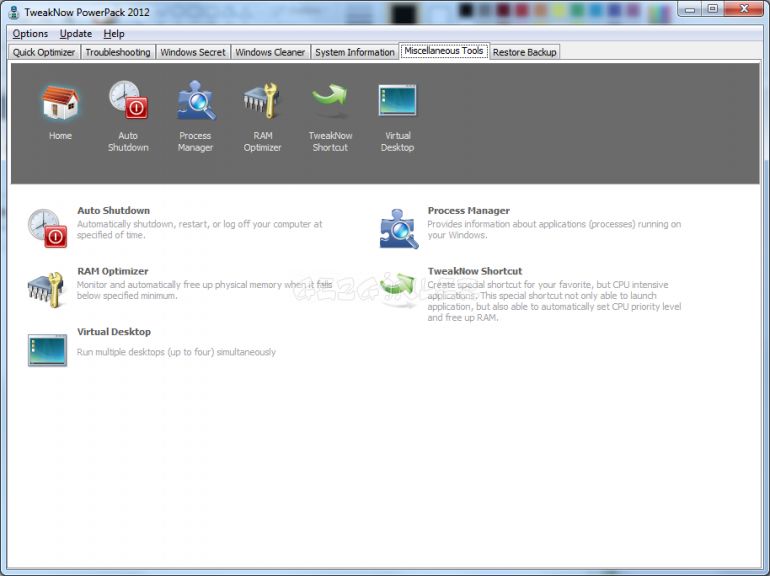The height and width of the screenshot is (576, 770).
Task: Click the Process Manager heading link
Action: (x=468, y=211)
